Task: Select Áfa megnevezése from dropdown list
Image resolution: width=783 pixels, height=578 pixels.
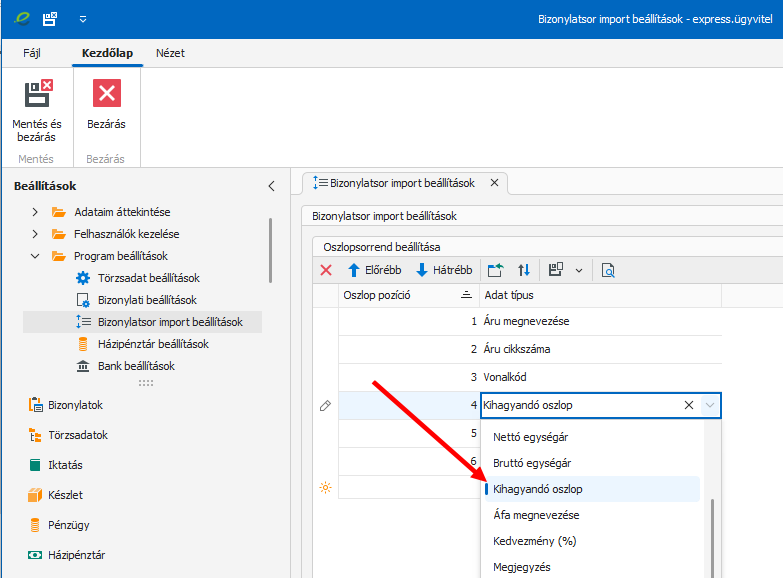Action: tap(536, 515)
